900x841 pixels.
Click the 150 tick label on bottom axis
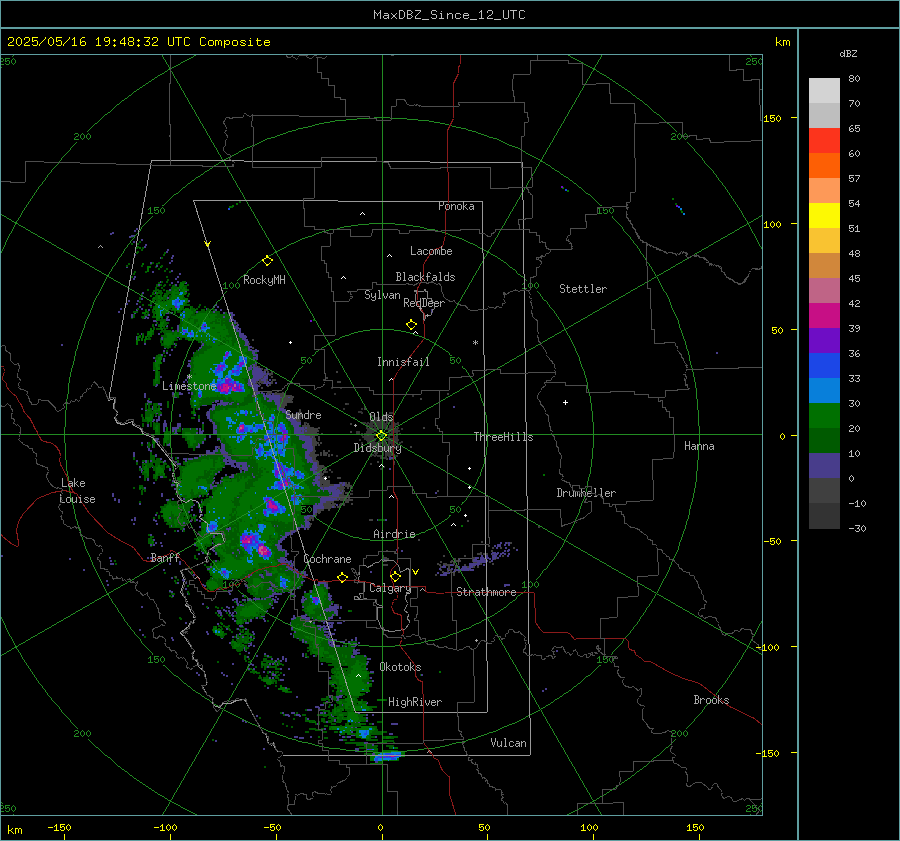pos(695,827)
